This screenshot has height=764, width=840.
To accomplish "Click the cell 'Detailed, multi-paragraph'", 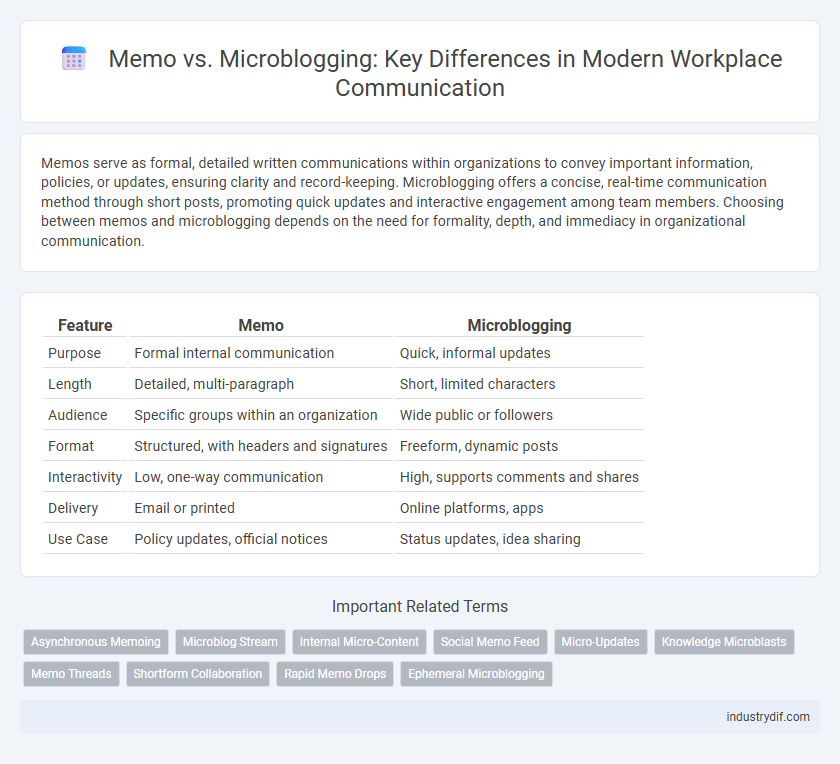I will pyautogui.click(x=261, y=384).
